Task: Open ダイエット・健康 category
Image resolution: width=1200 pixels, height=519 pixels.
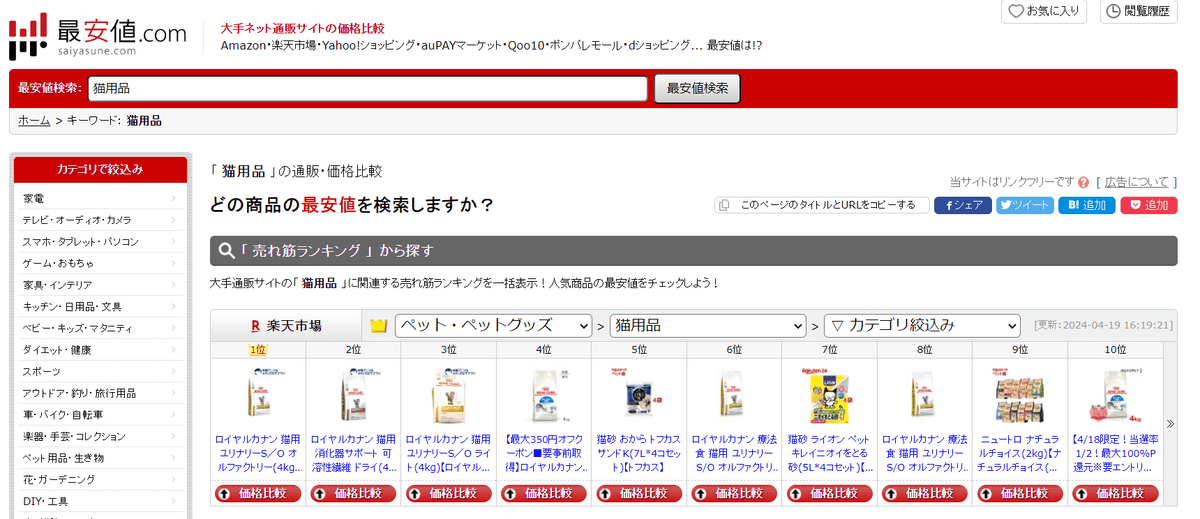Action: [x=101, y=350]
